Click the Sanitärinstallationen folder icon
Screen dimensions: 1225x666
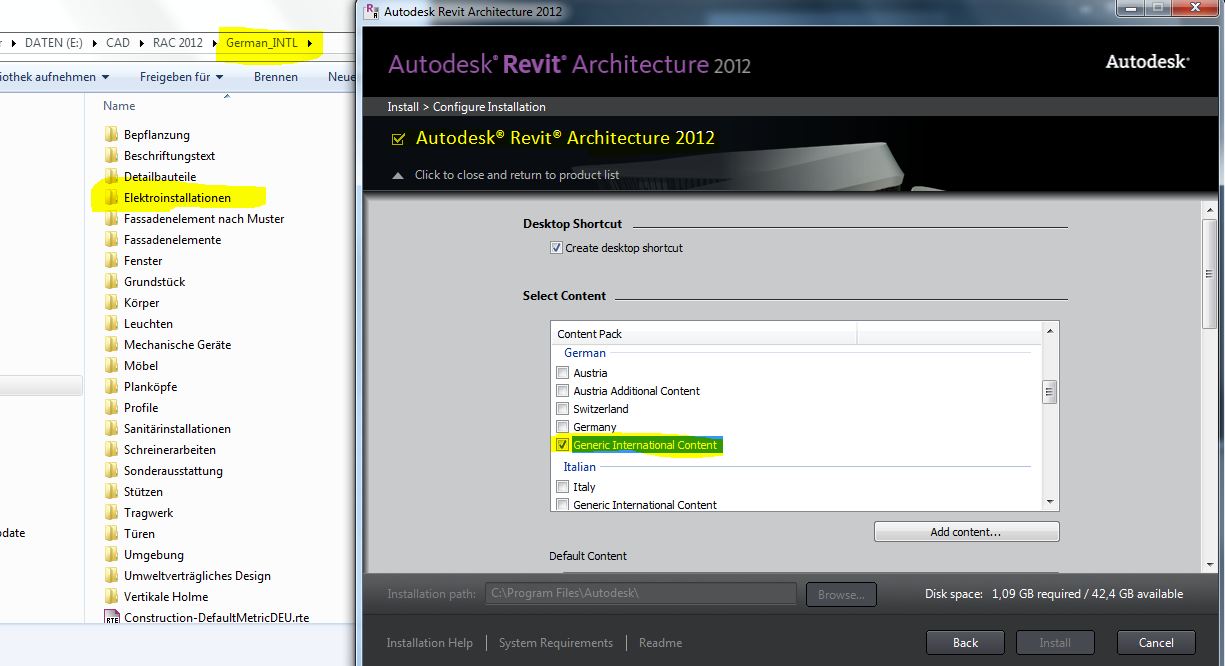click(x=111, y=429)
